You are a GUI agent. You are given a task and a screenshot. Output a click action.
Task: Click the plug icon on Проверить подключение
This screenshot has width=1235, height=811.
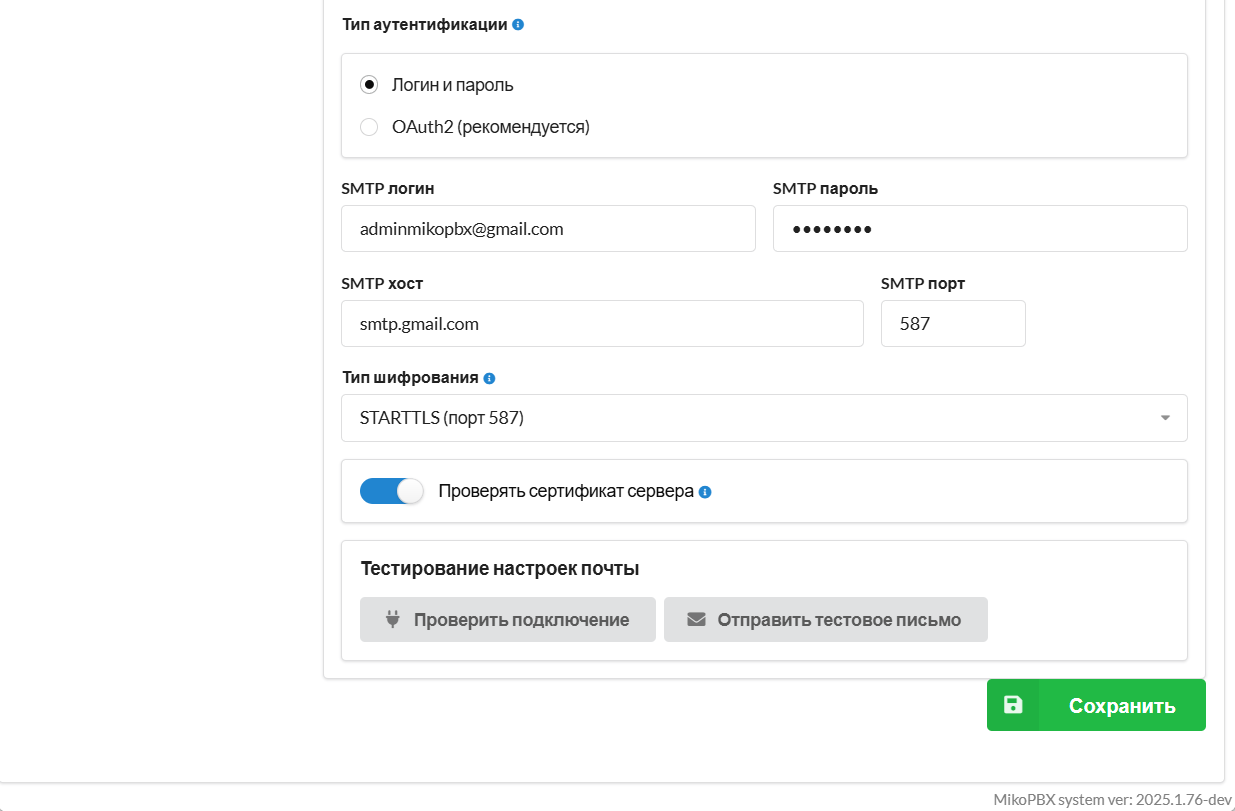pyautogui.click(x=393, y=620)
